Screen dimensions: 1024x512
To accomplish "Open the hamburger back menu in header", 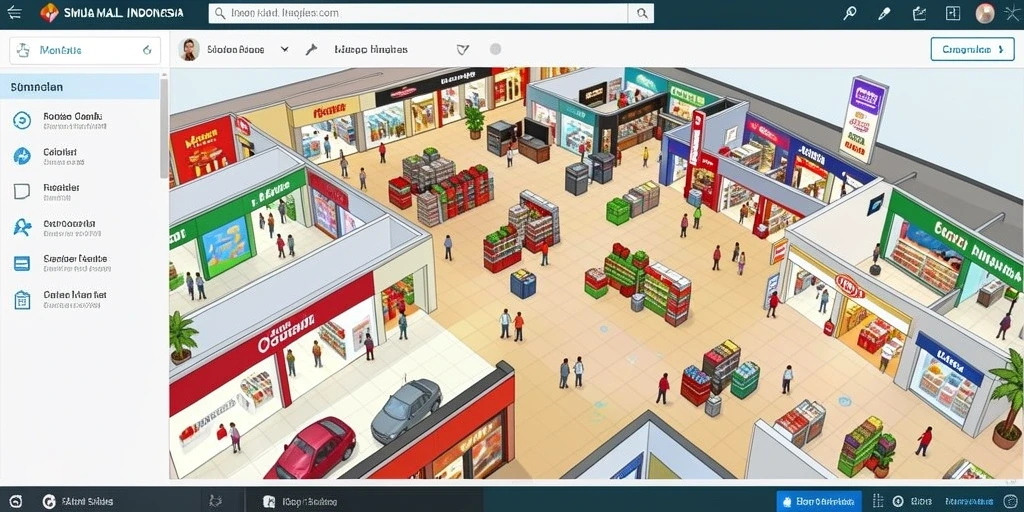I will click(14, 12).
